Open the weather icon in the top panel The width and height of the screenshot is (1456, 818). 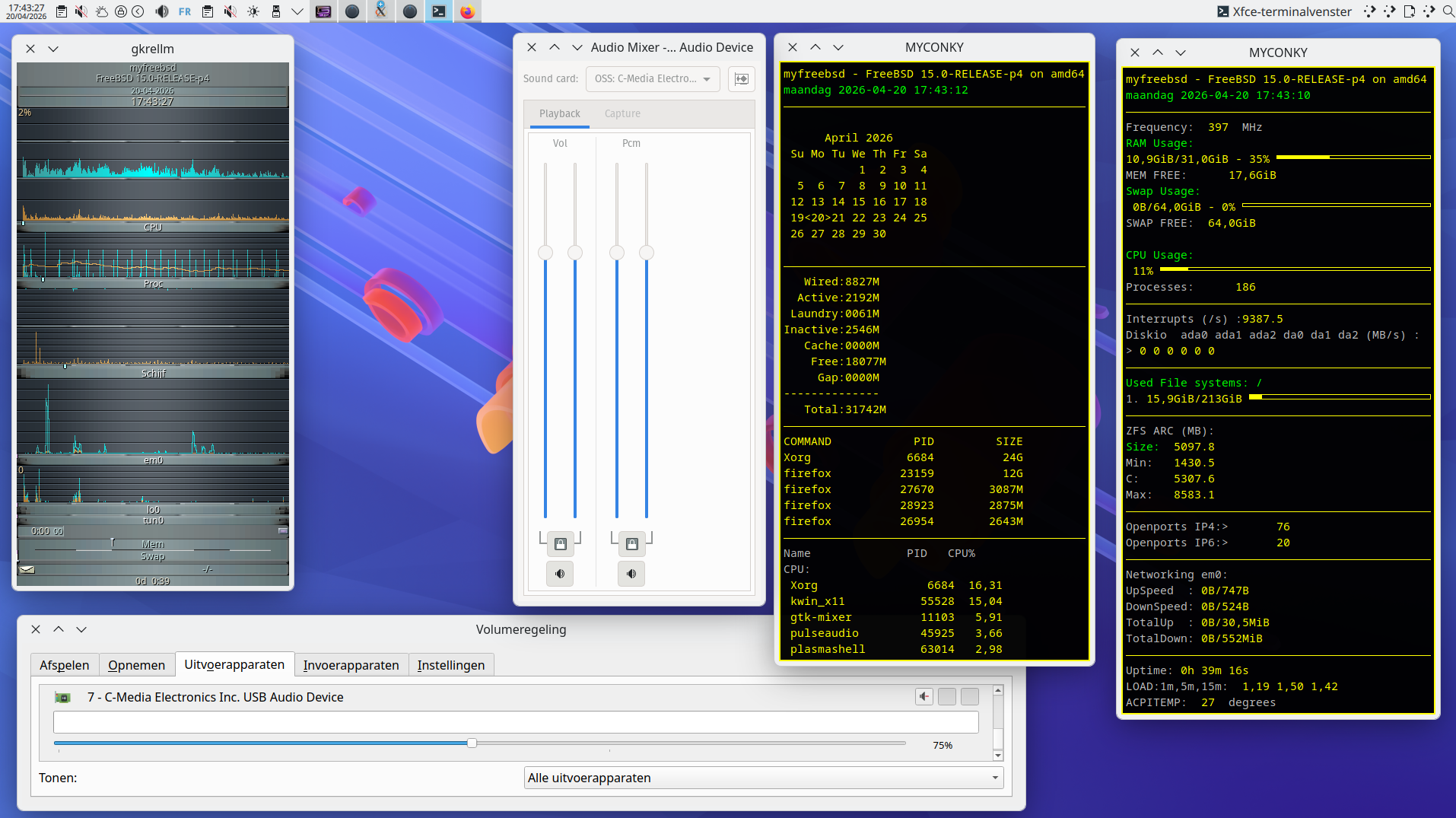tap(101, 11)
